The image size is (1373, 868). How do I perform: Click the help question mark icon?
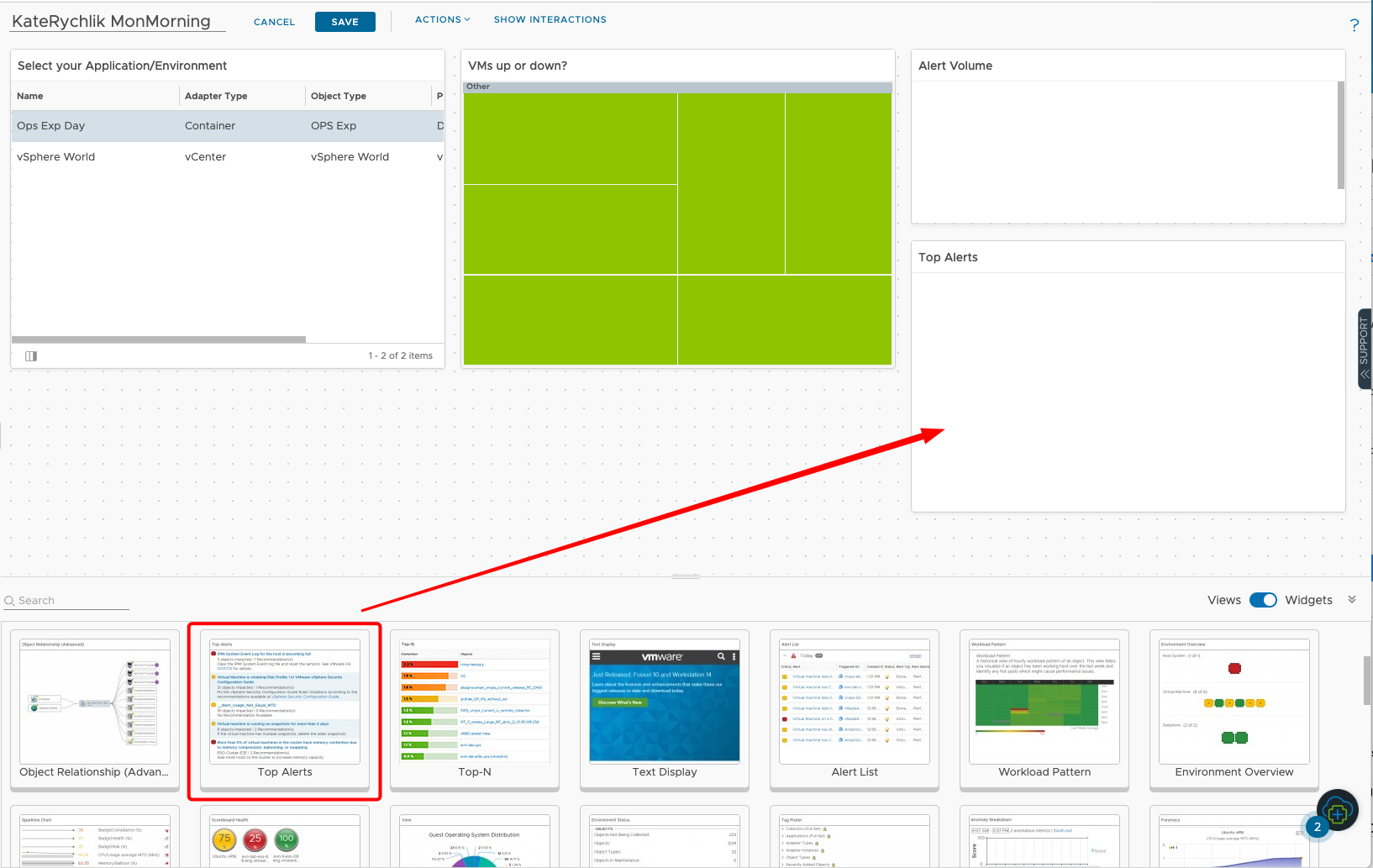(x=1354, y=24)
